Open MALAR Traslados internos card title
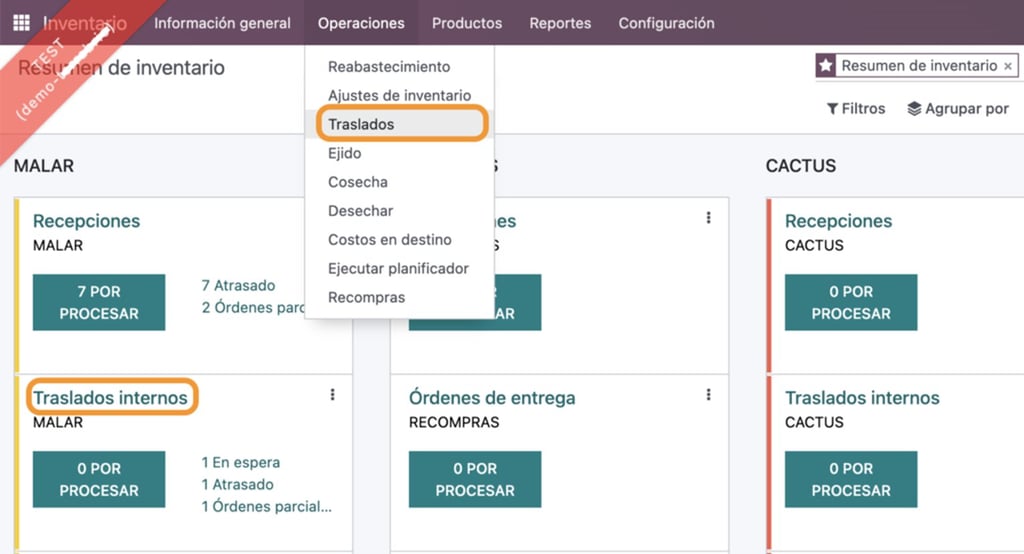1024x554 pixels. (x=110, y=397)
